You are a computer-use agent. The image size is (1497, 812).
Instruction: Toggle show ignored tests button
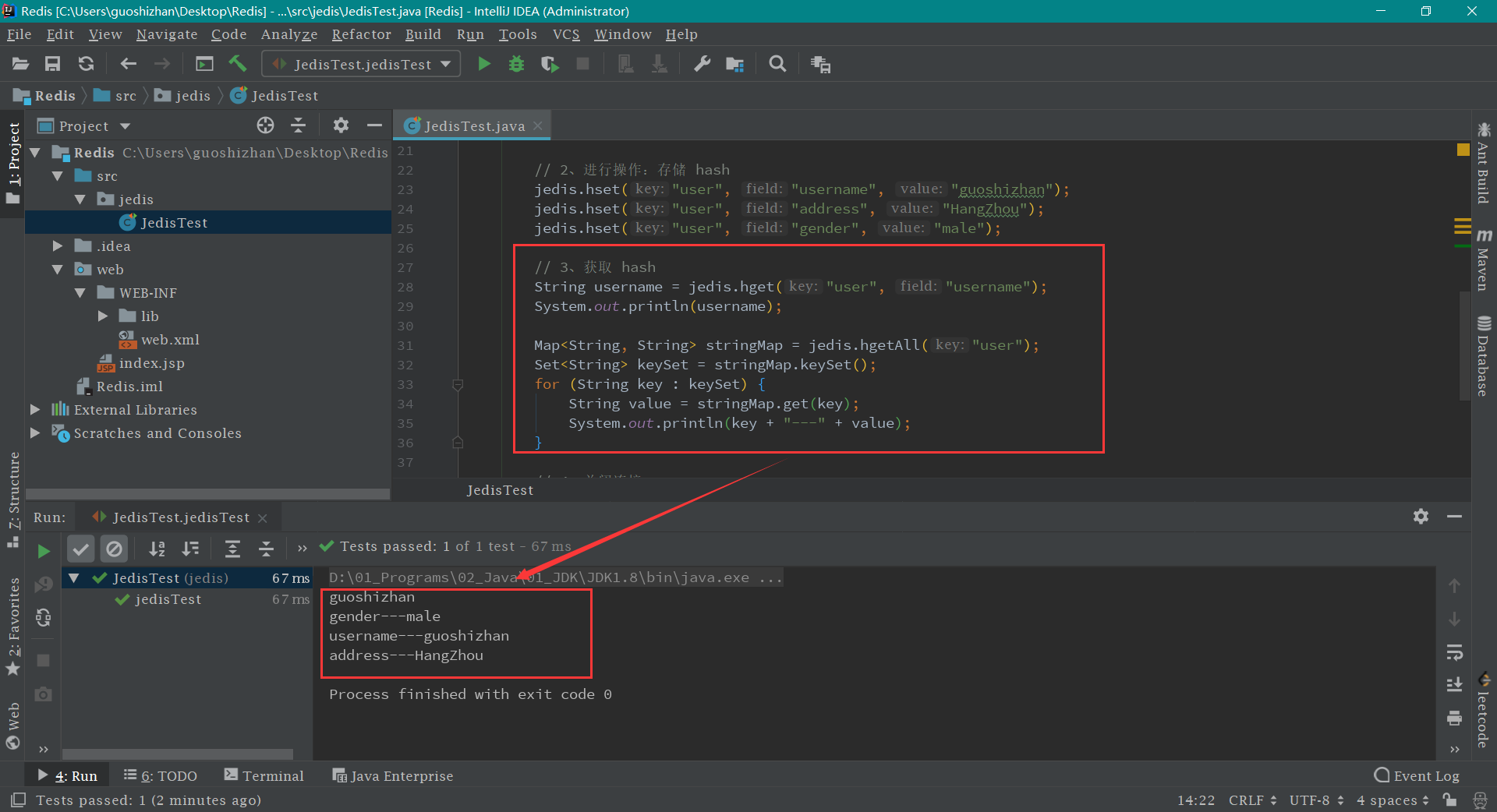(114, 549)
